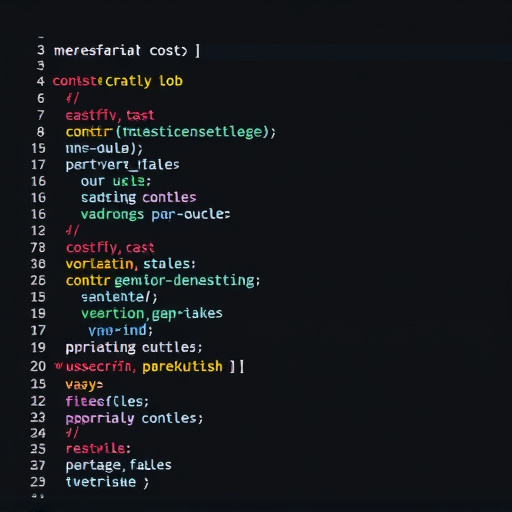512x512 pixels.
Task: Click gutter line number 20
Action: point(38,366)
